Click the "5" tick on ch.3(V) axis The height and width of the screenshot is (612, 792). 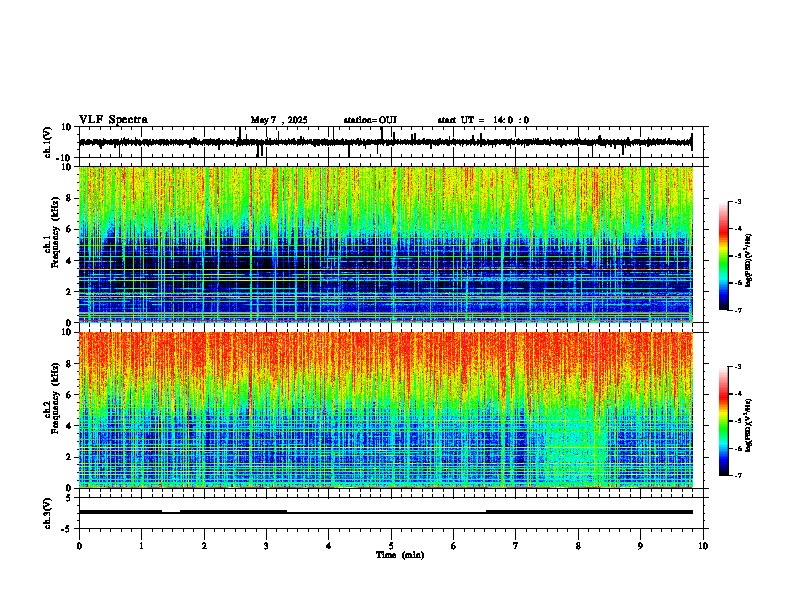[x=69, y=498]
